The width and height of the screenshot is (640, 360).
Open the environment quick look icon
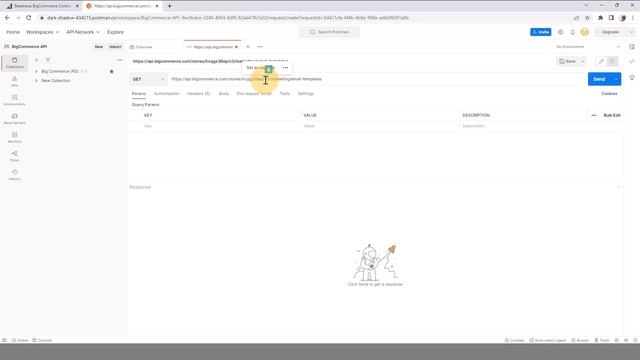[x=632, y=47]
